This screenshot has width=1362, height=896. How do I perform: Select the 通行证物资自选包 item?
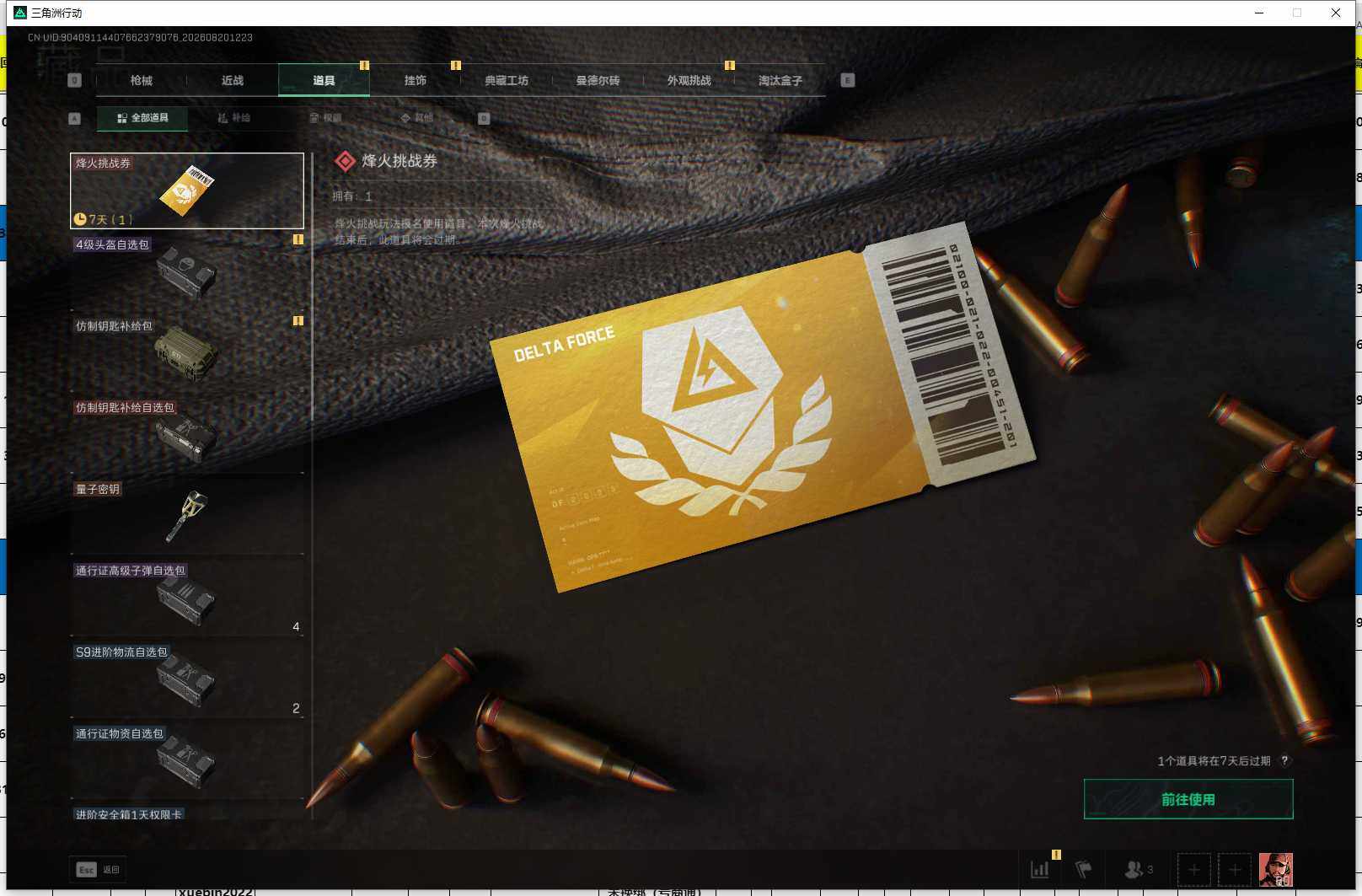coord(187,762)
